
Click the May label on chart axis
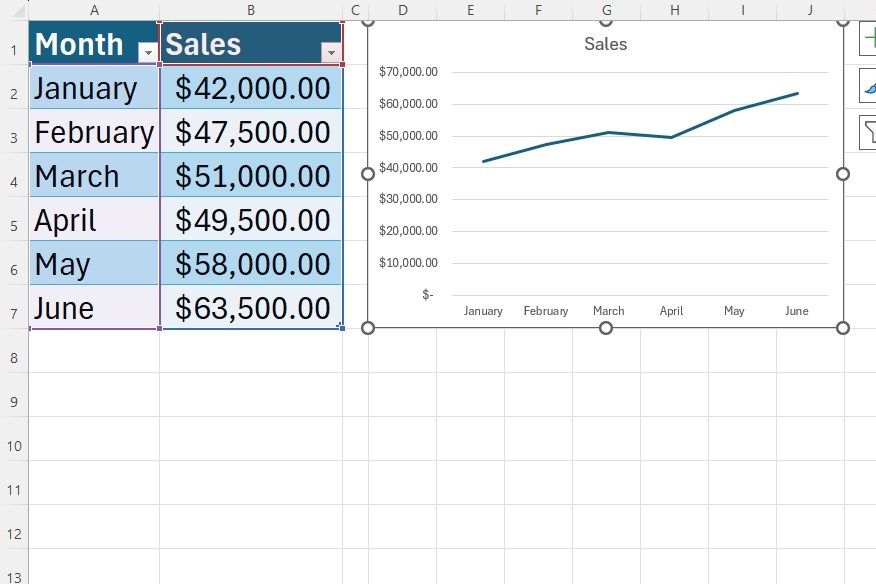[734, 311]
